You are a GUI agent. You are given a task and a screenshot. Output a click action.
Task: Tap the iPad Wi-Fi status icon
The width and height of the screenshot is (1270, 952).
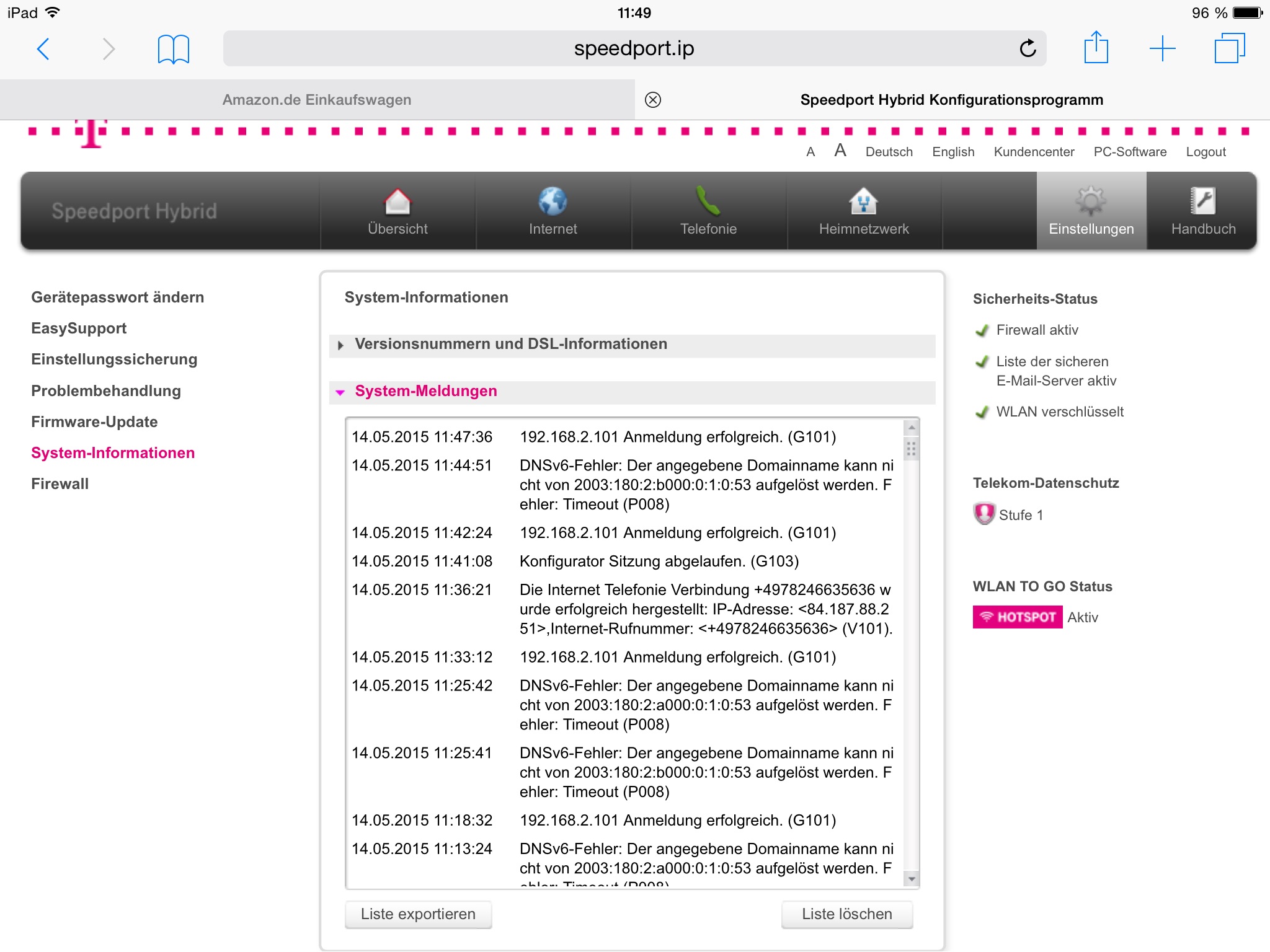(53, 12)
